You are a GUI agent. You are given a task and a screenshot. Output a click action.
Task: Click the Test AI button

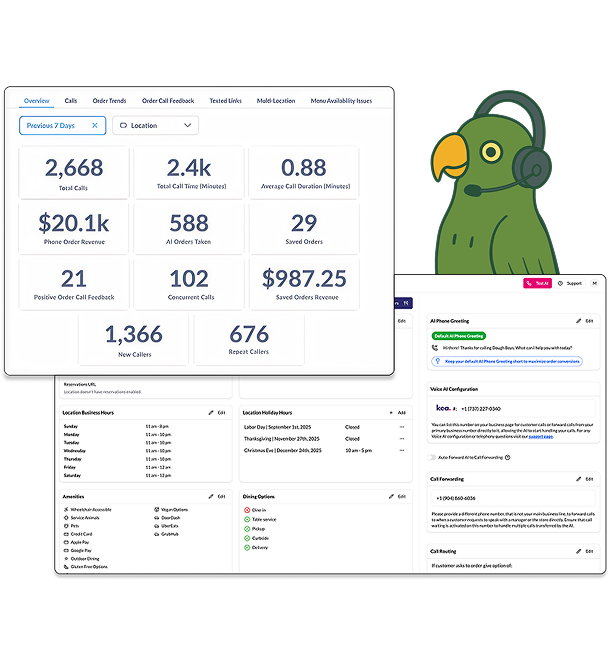pyautogui.click(x=537, y=283)
